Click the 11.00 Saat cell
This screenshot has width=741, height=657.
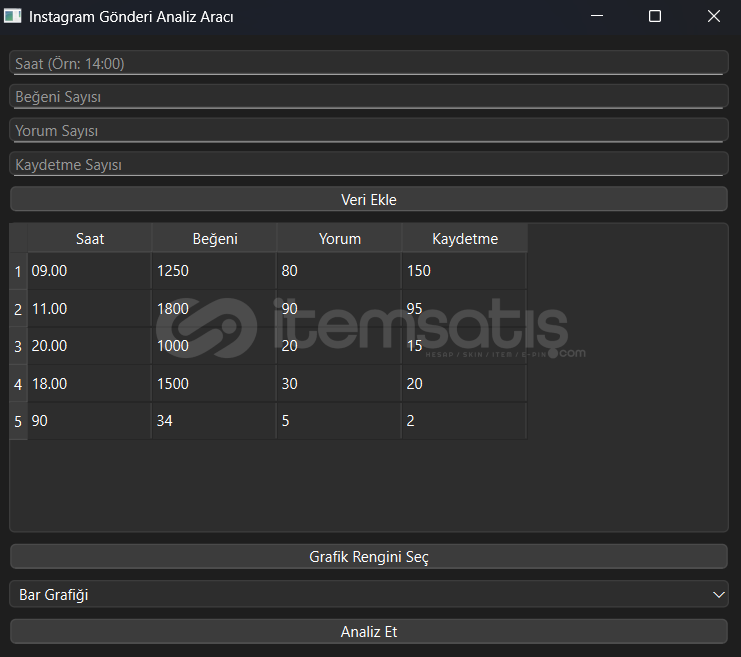coord(90,309)
